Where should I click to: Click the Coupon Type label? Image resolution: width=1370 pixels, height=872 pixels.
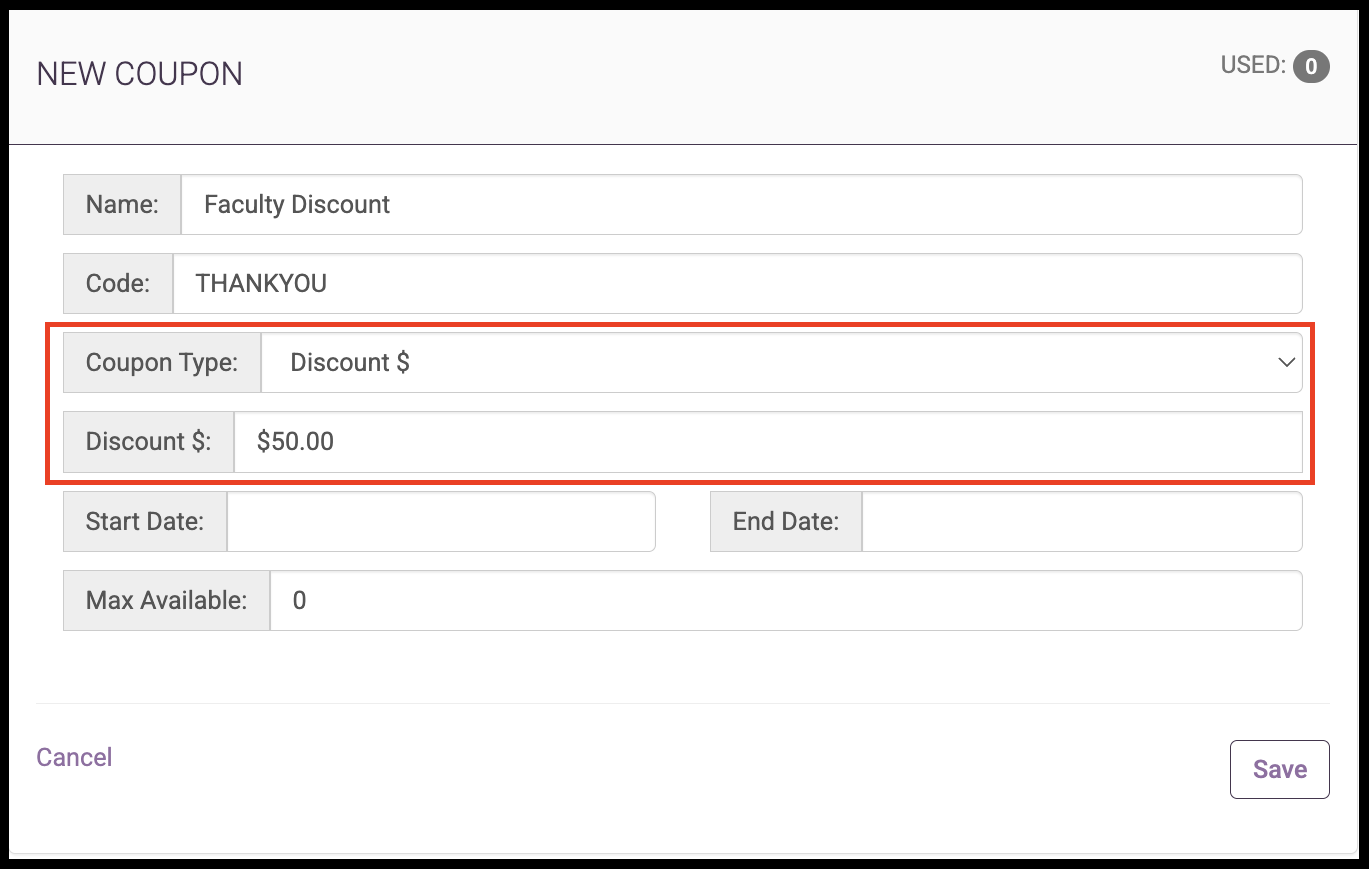pos(162,363)
